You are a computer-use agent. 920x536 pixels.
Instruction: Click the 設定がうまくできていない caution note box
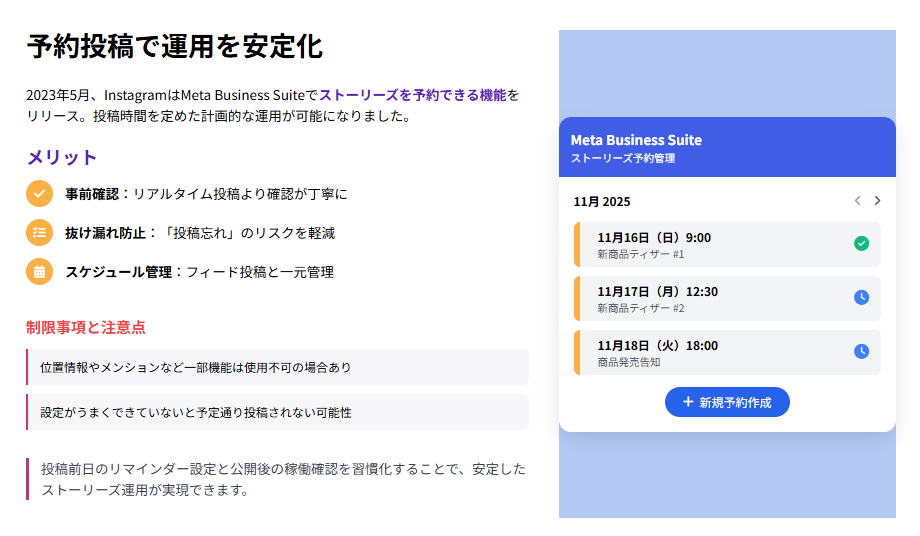(x=277, y=412)
